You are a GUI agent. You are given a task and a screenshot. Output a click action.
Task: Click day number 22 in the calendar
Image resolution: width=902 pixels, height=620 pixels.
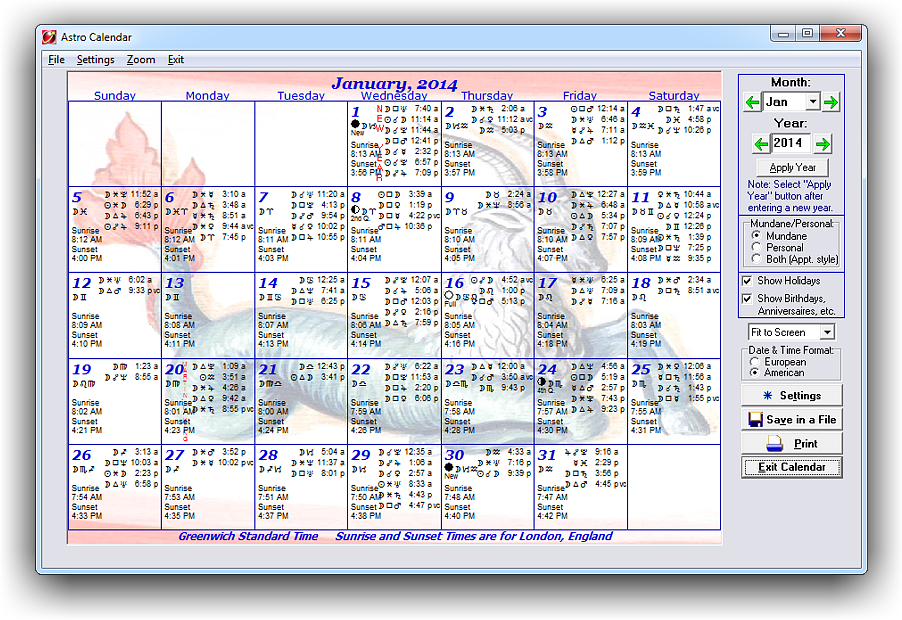coord(361,369)
